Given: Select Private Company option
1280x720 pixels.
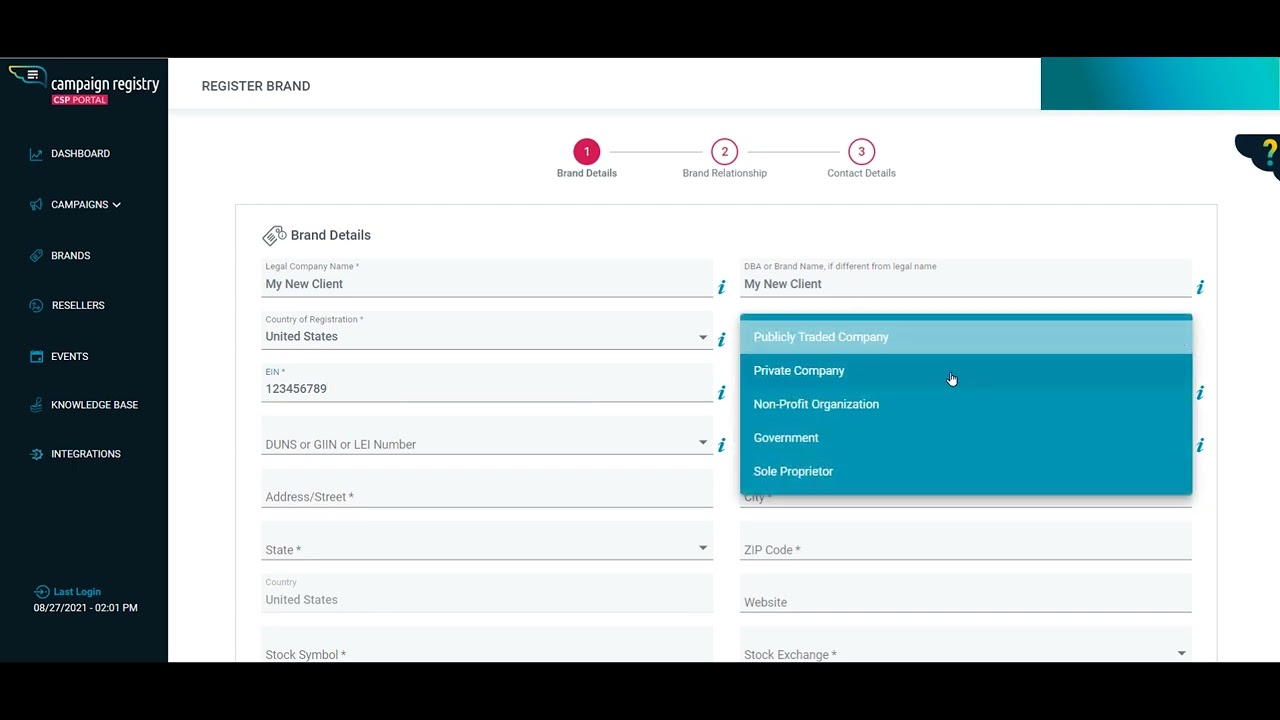Looking at the screenshot, I should point(966,371).
